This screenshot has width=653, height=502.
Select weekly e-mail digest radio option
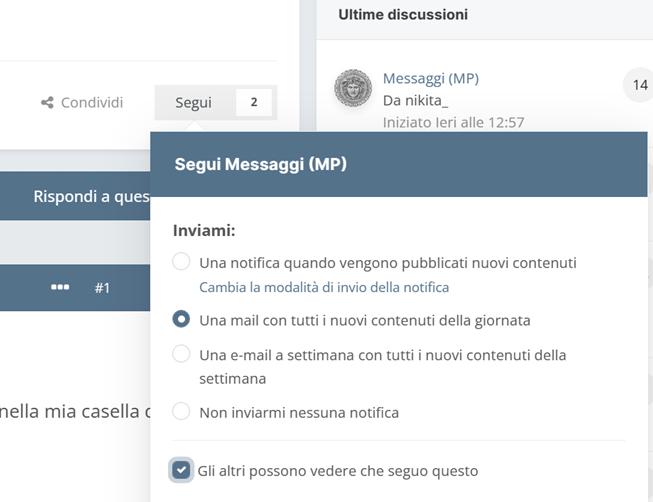point(181,354)
